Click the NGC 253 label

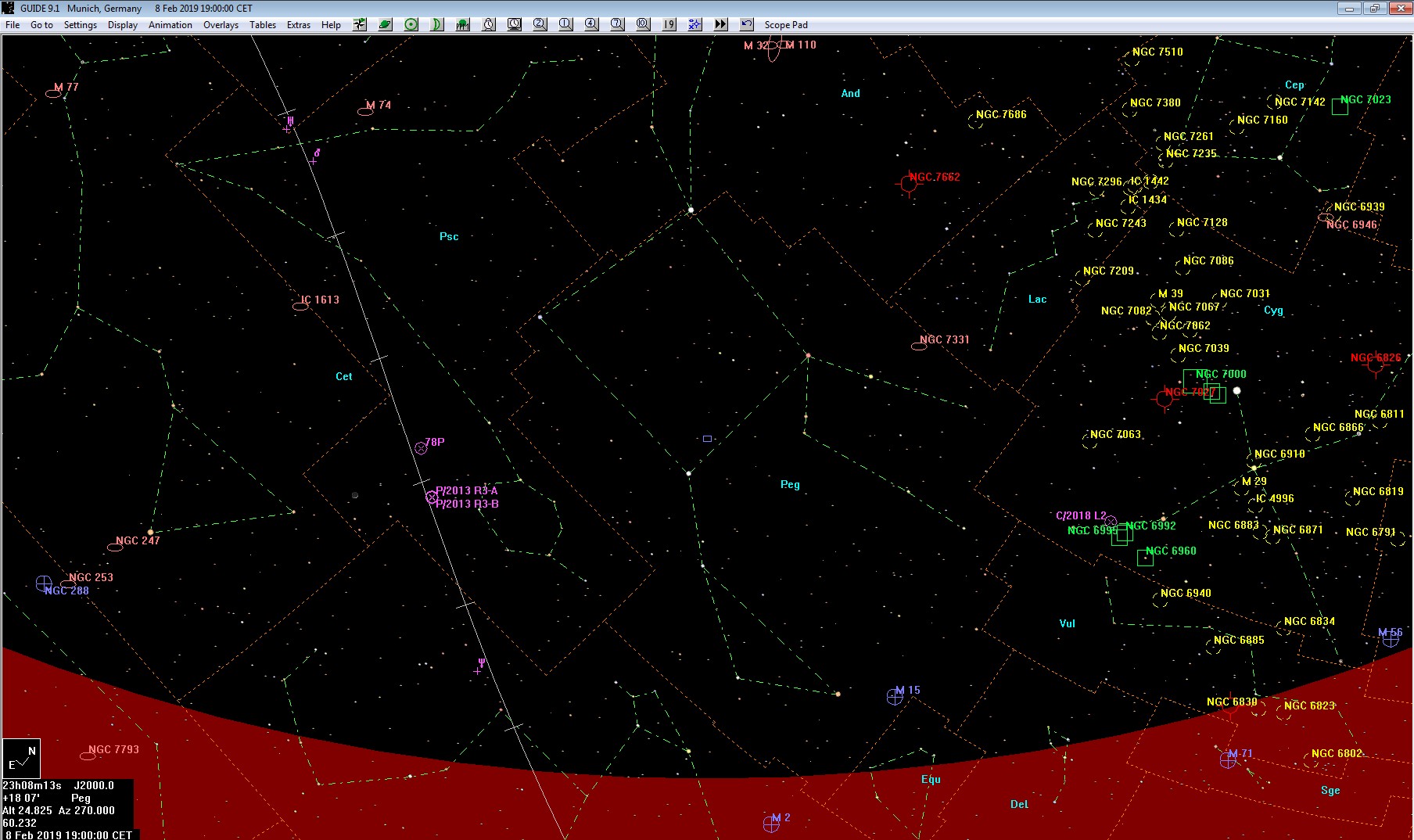click(91, 577)
